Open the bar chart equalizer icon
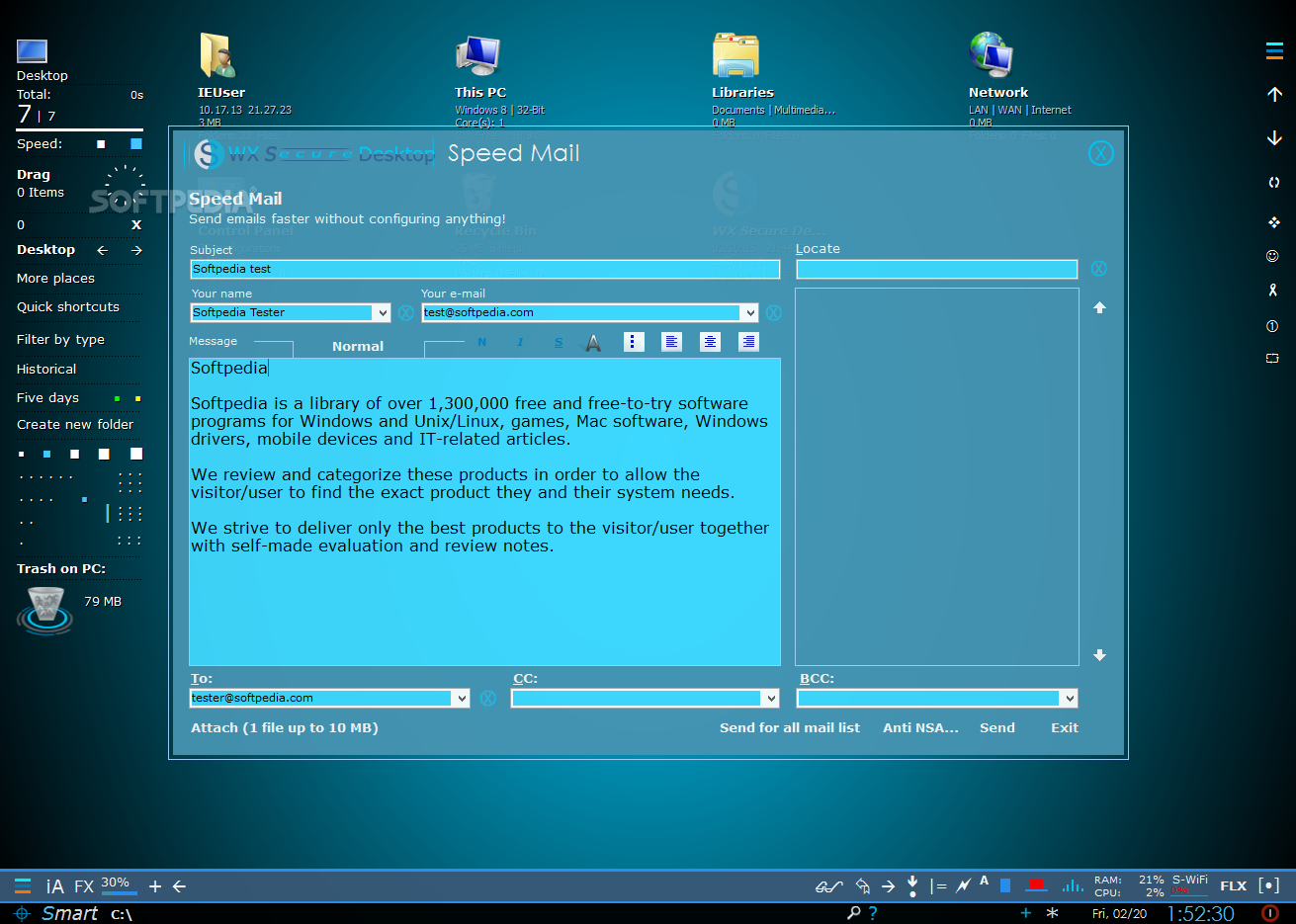 pos(1073,885)
